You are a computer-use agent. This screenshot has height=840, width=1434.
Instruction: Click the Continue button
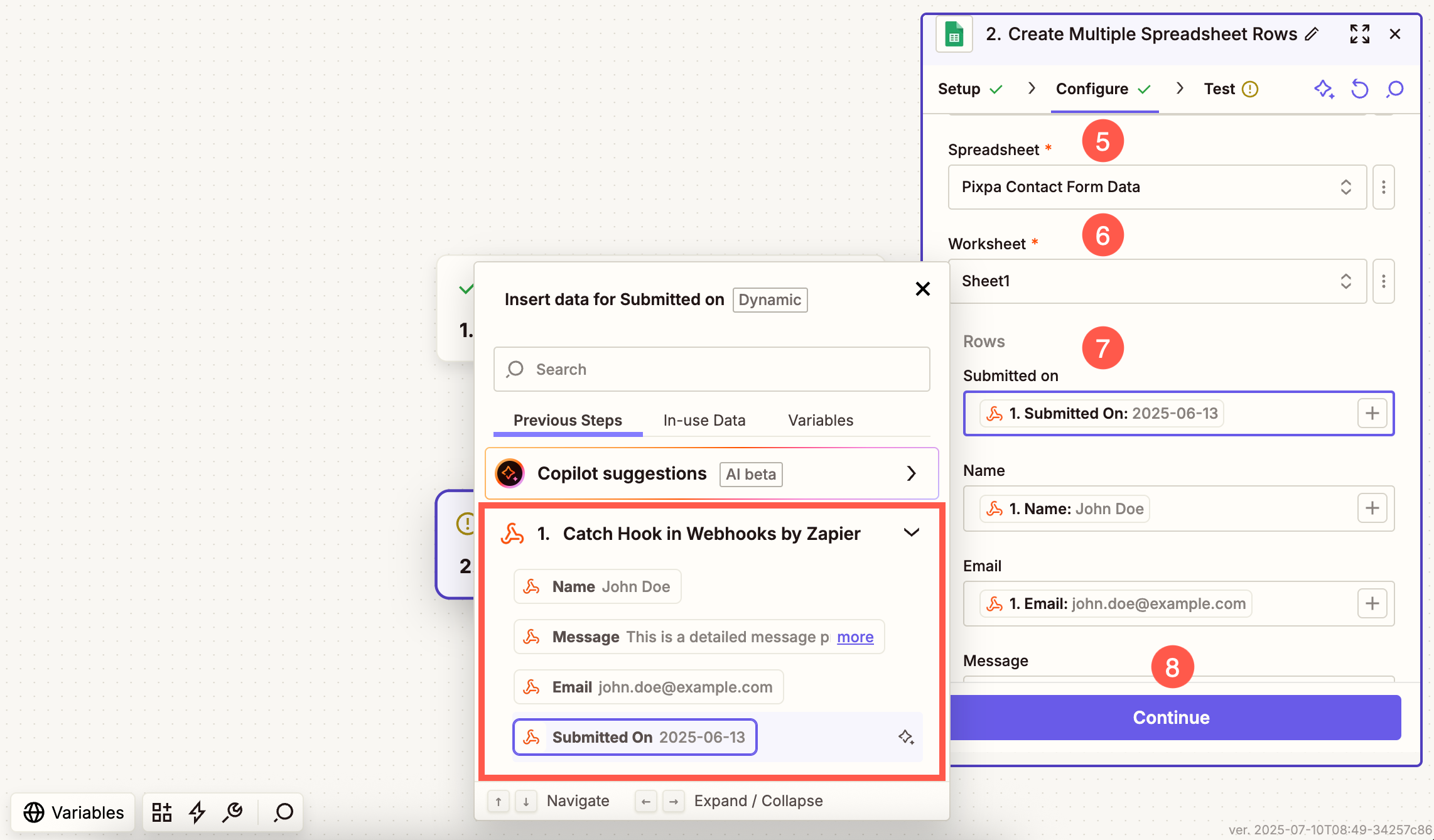(x=1172, y=717)
